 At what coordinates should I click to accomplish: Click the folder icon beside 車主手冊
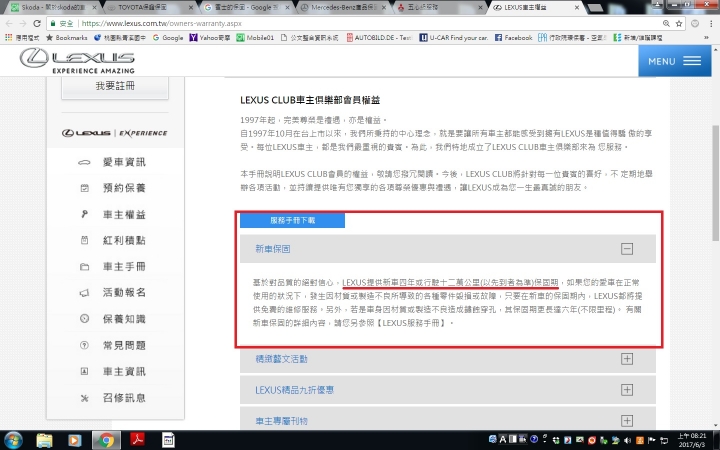pos(84,266)
